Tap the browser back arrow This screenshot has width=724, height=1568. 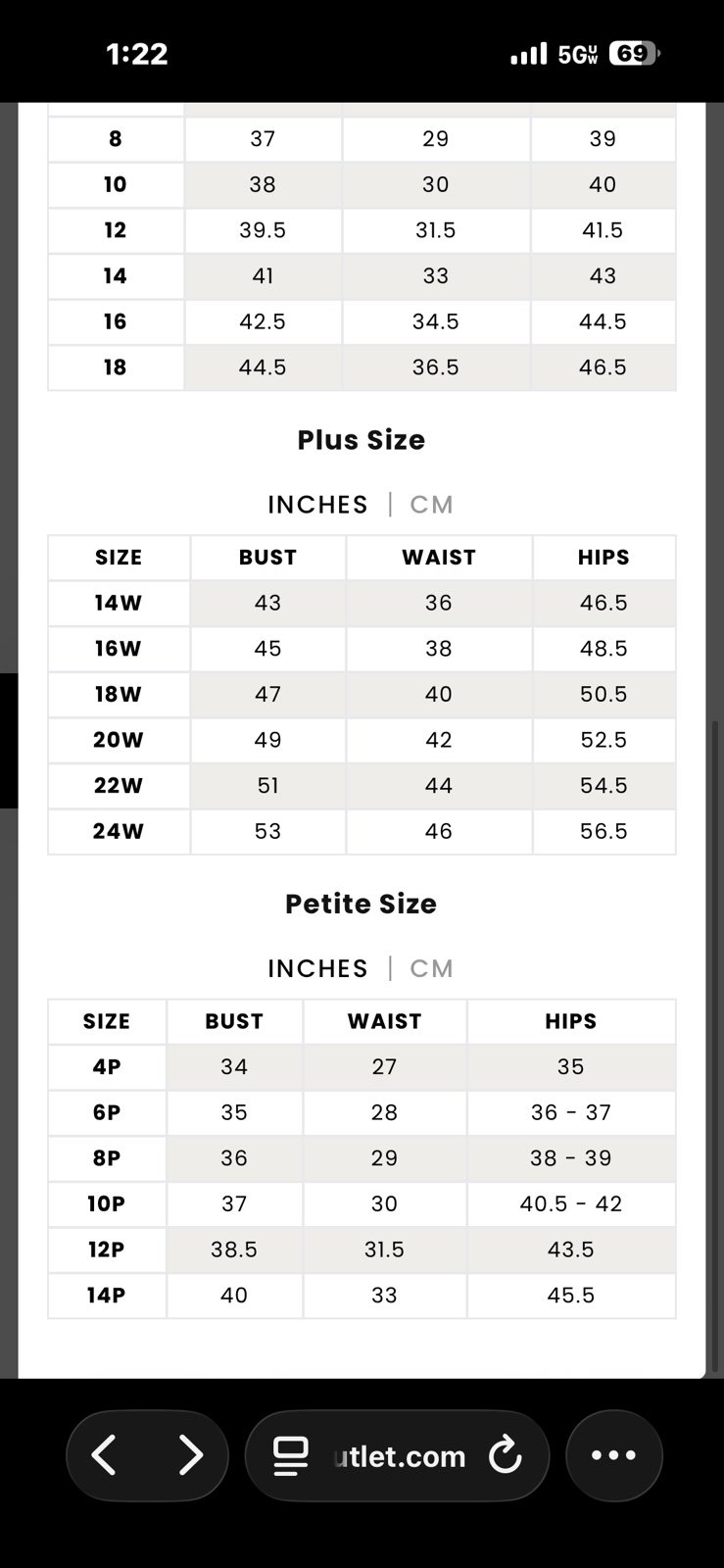click(105, 1455)
